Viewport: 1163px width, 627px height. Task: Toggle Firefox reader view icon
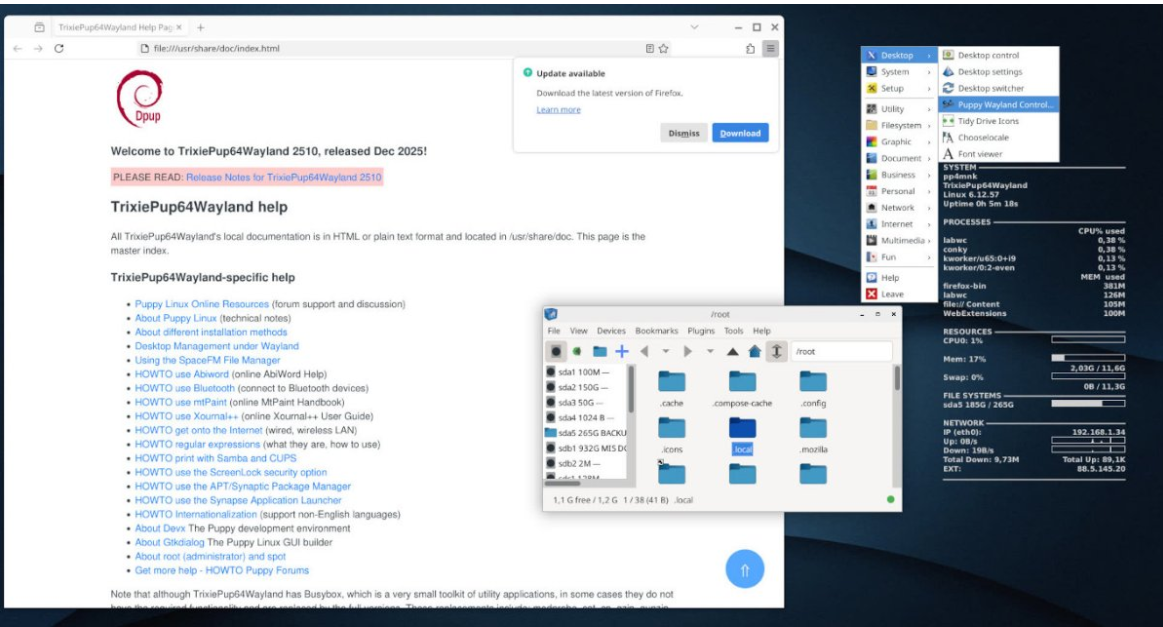[x=649, y=48]
